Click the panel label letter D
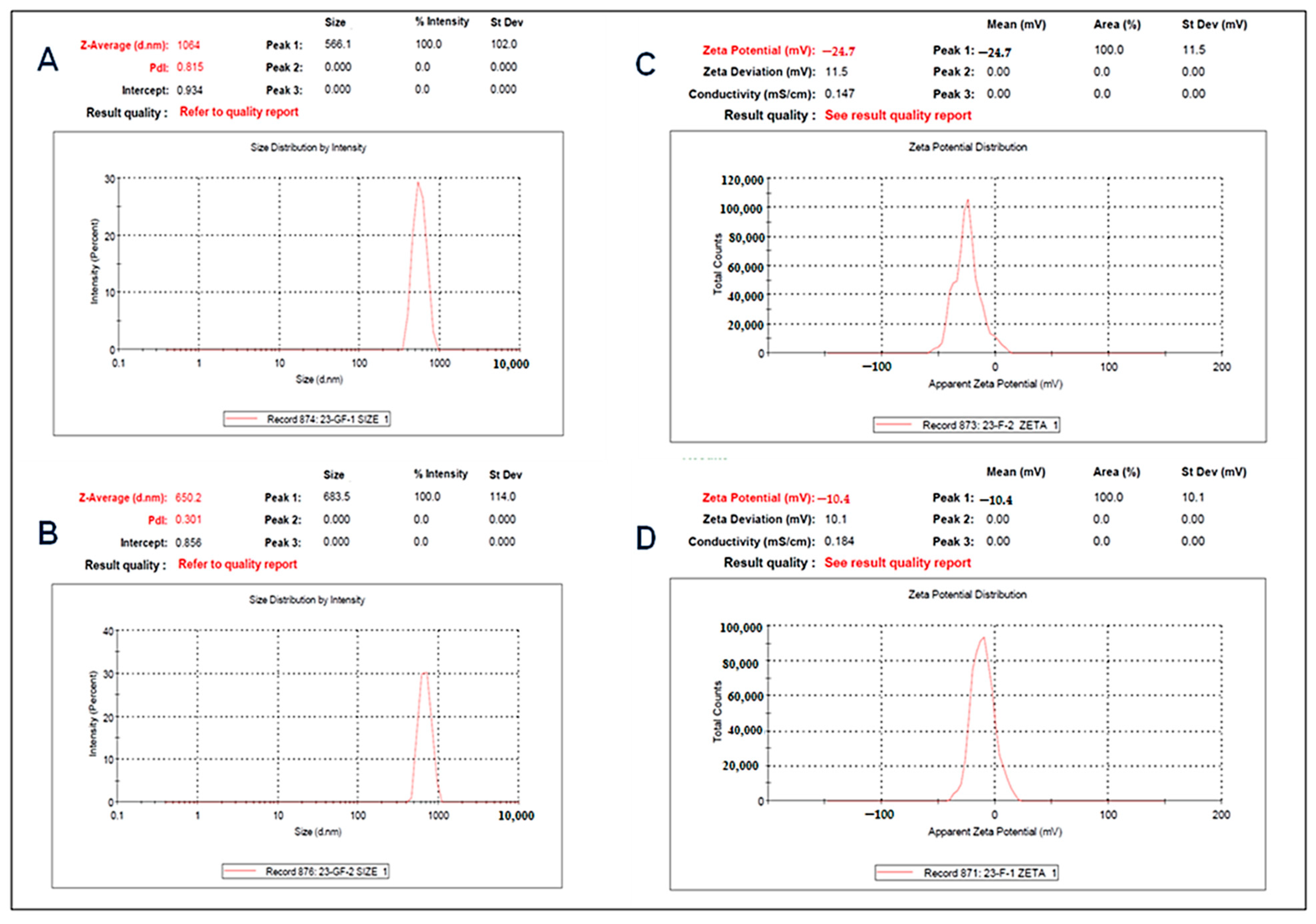 coord(646,539)
